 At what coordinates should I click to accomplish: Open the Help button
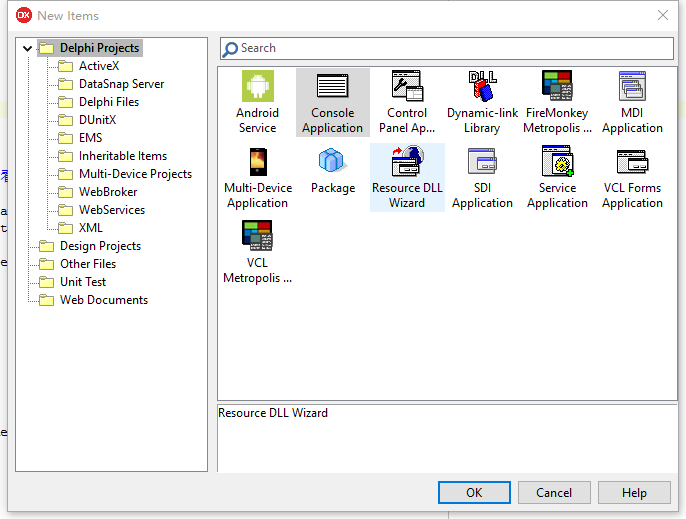coord(634,493)
